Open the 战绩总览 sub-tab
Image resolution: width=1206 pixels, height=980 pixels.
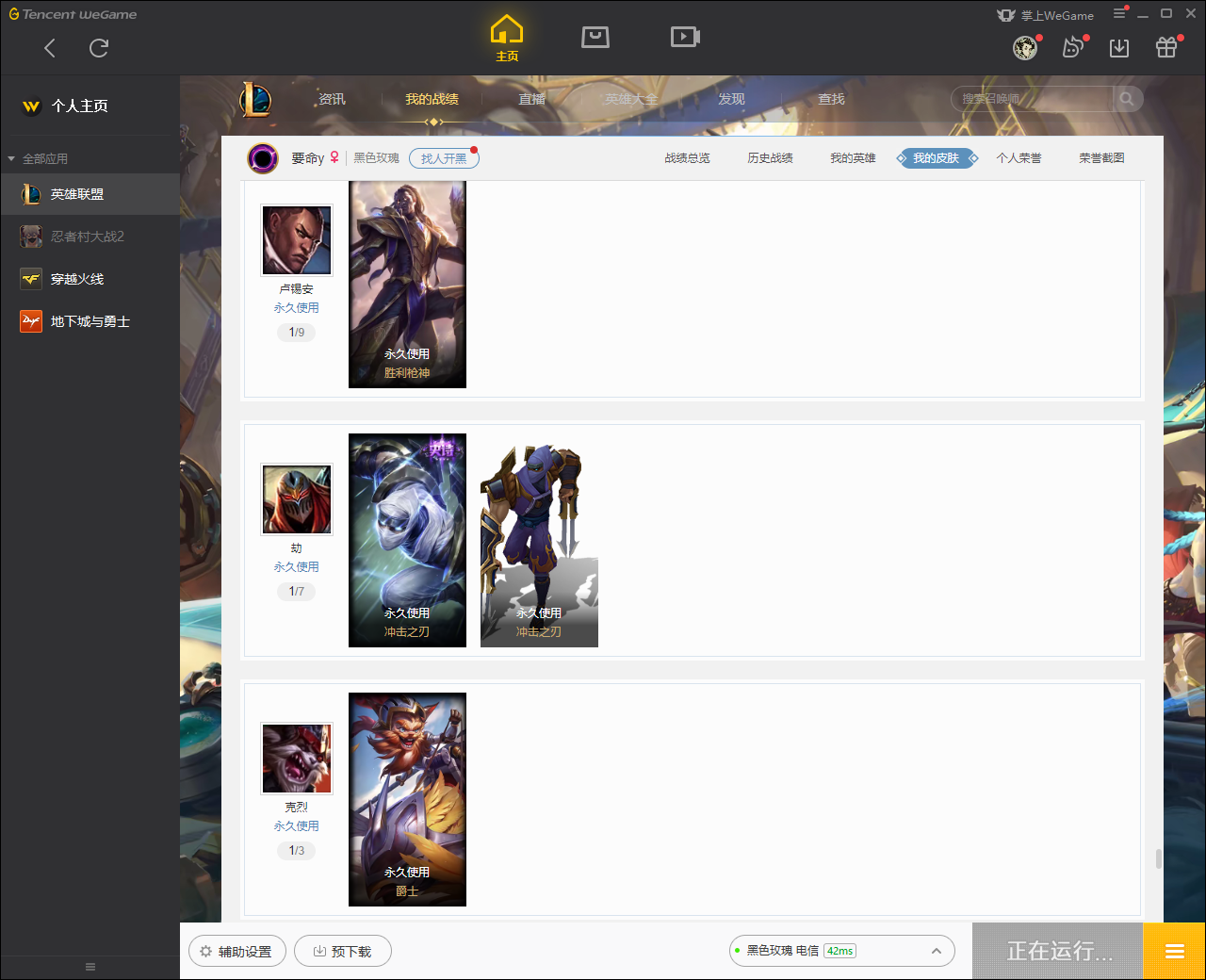click(687, 158)
